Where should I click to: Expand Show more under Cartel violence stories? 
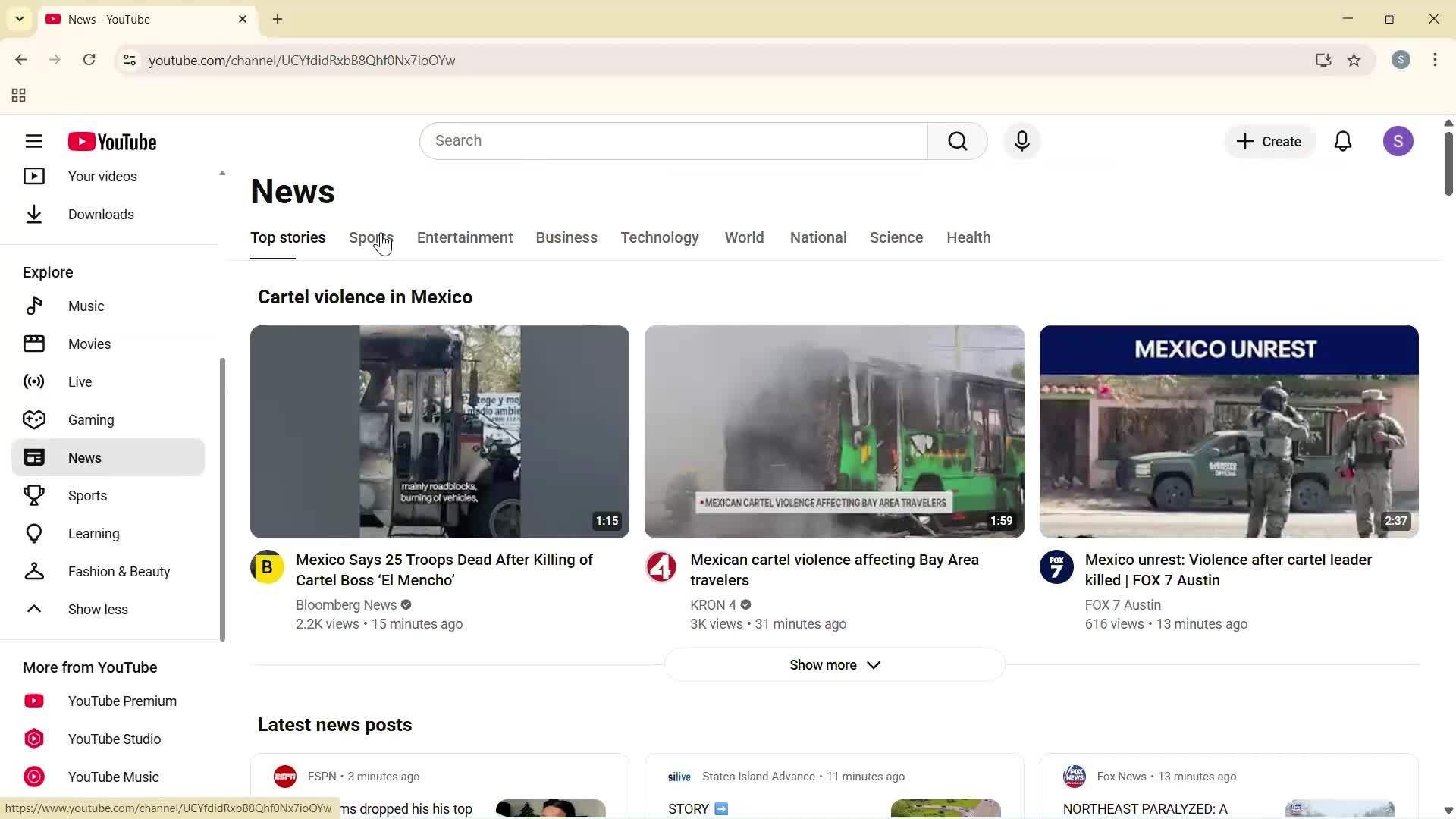[x=834, y=664]
